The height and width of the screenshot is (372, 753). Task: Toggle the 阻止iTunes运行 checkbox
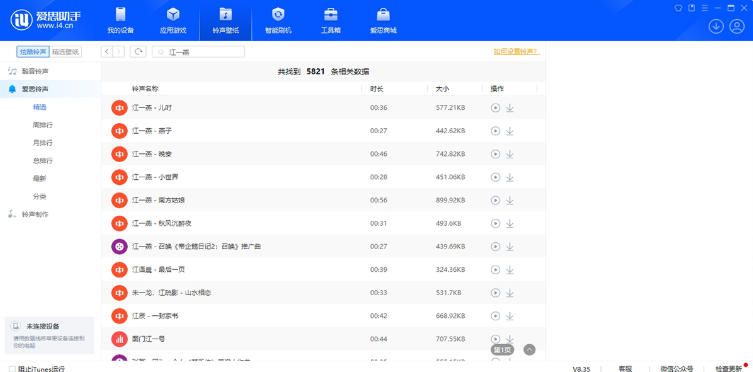(x=12, y=369)
